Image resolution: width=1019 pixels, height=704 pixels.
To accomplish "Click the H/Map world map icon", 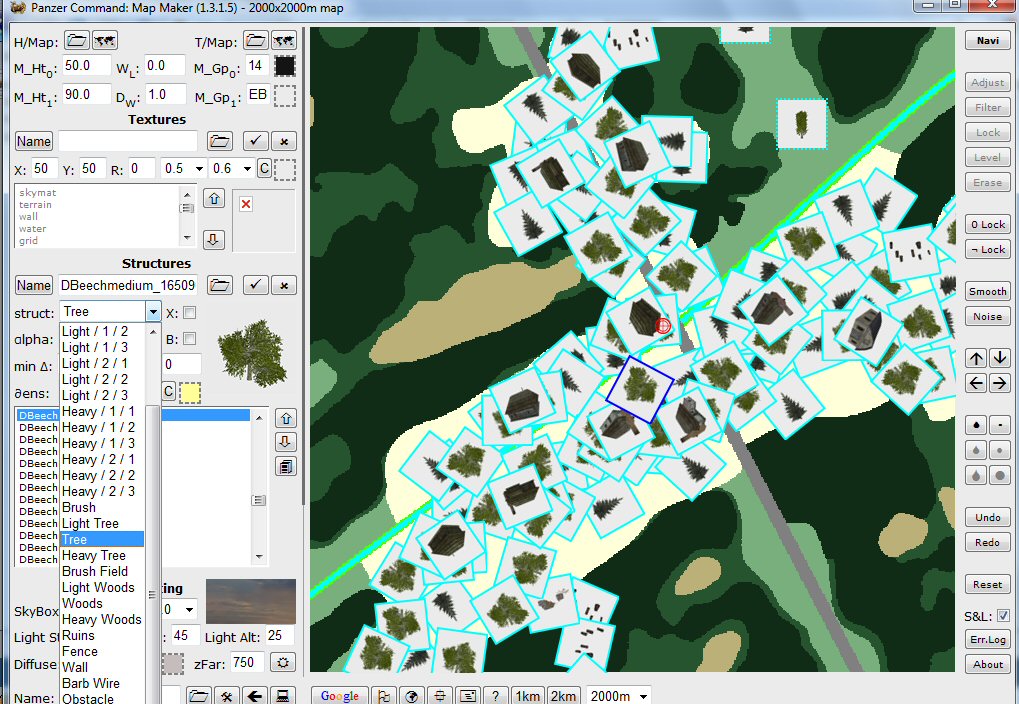I will click(x=105, y=41).
